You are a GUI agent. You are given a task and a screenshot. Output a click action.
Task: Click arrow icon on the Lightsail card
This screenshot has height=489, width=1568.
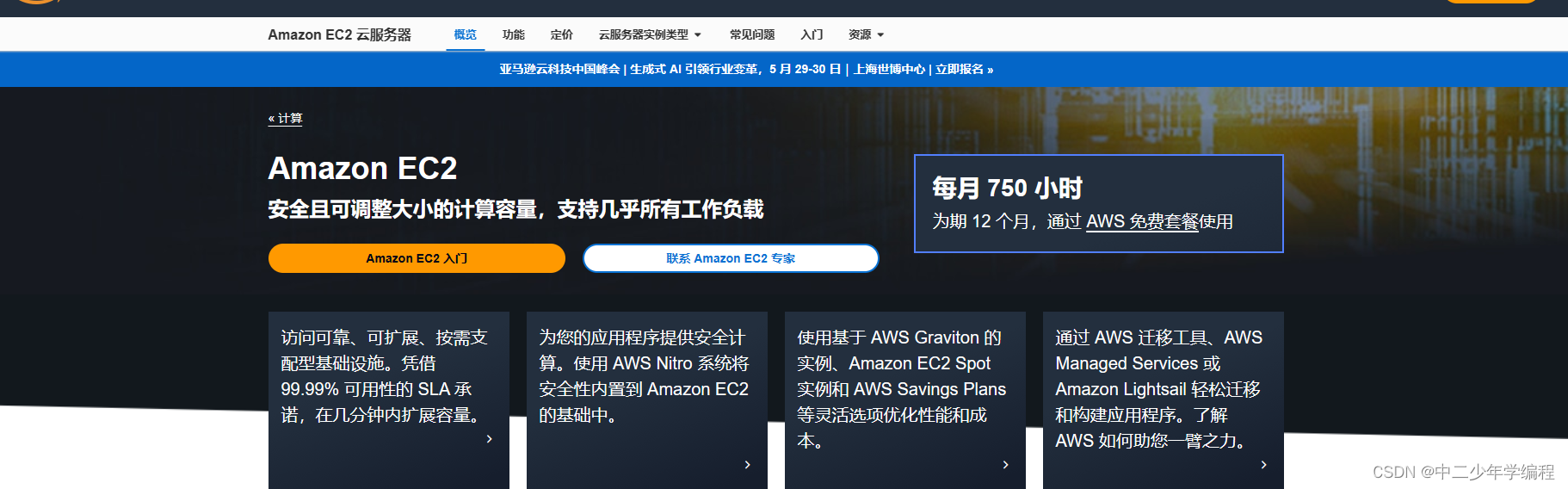coord(1264,465)
